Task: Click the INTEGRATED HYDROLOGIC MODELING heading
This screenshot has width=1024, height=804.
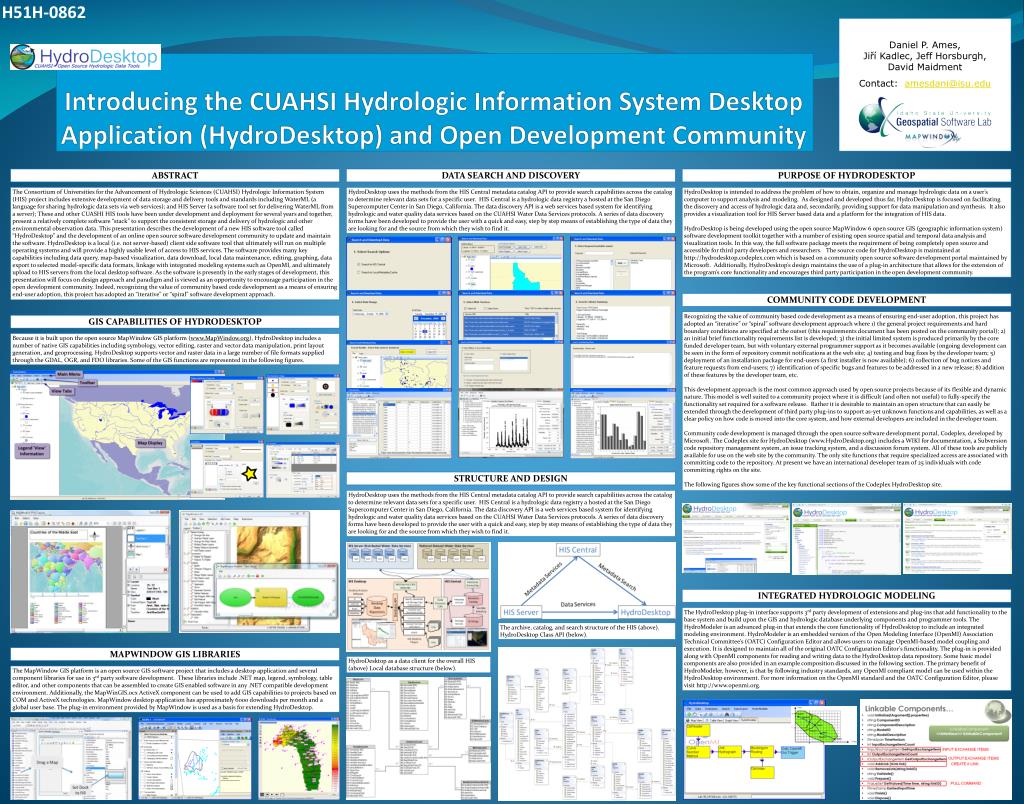Action: pos(846,596)
